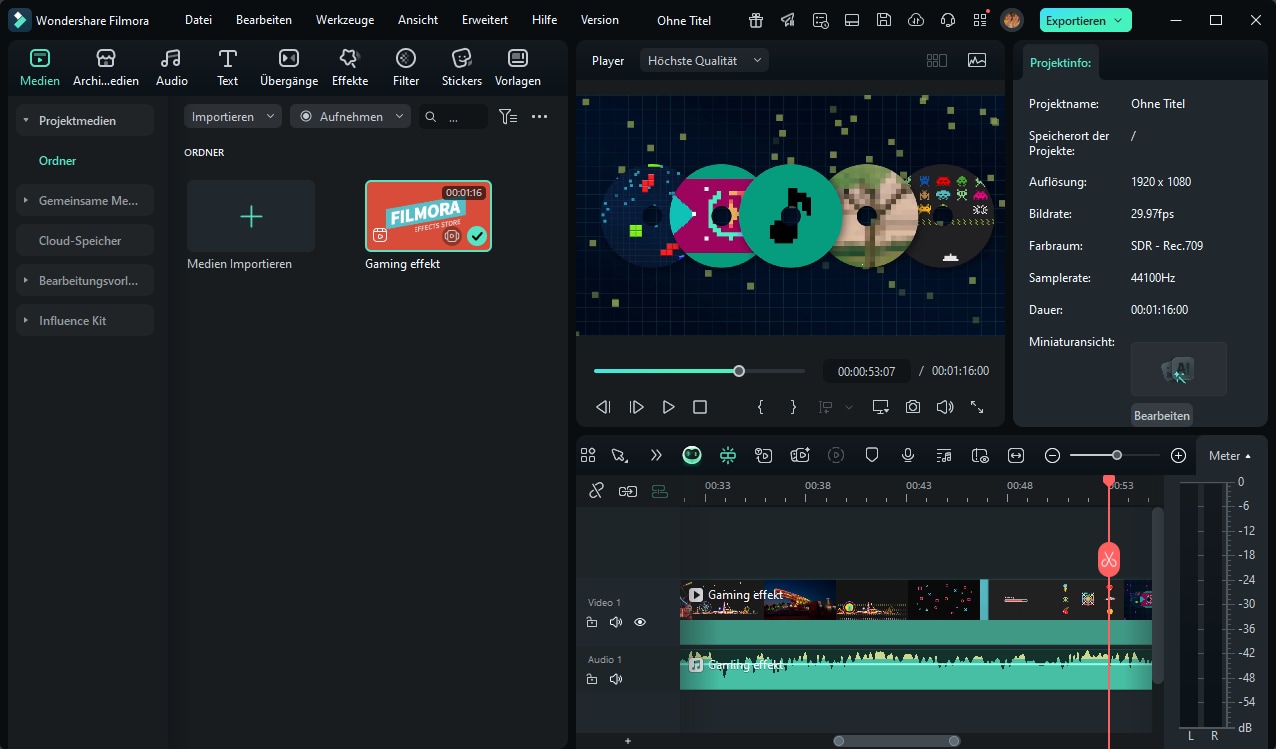Open the display settings monitor icon

[880, 407]
